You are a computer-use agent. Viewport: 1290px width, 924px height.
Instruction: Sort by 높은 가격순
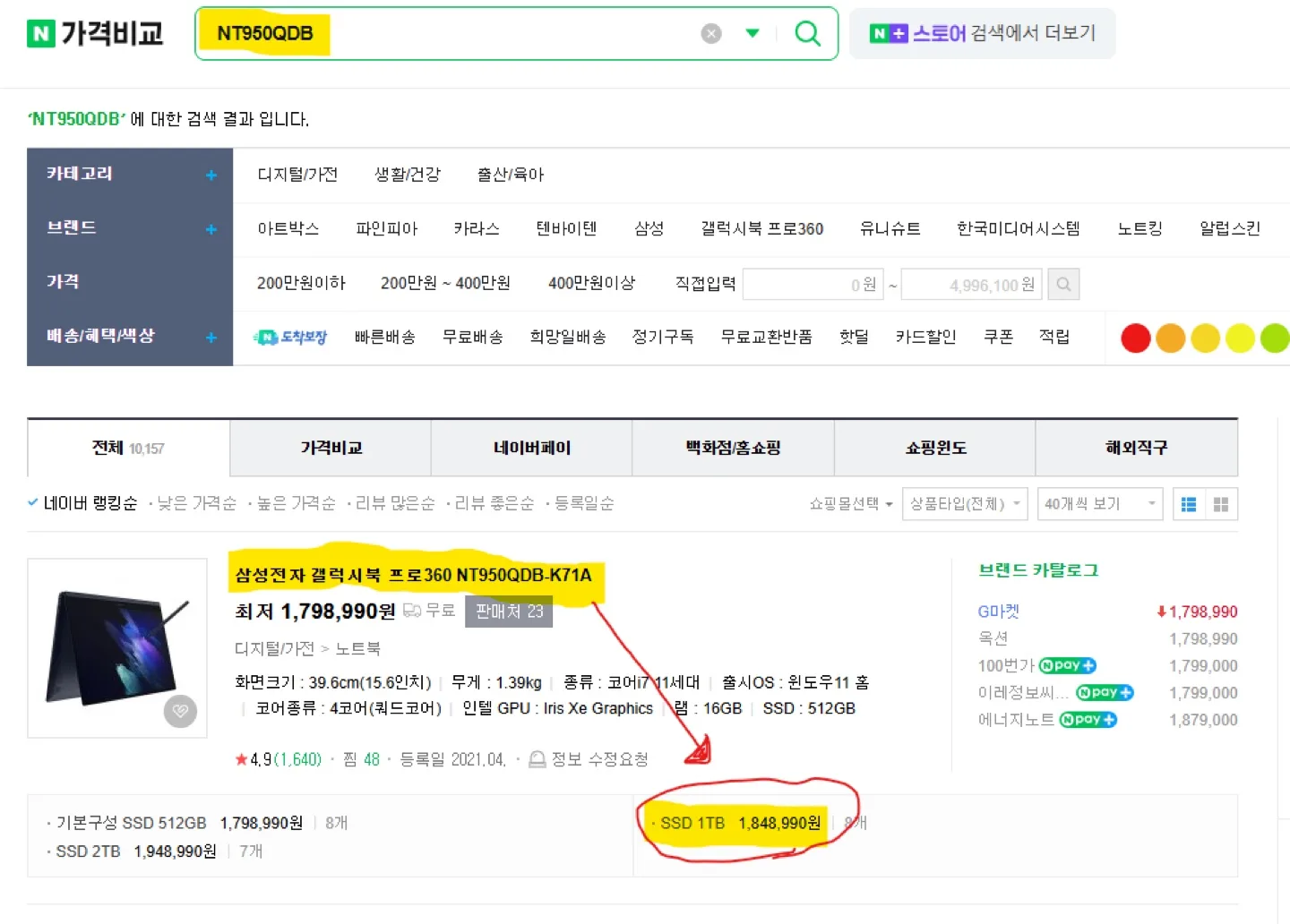296,504
